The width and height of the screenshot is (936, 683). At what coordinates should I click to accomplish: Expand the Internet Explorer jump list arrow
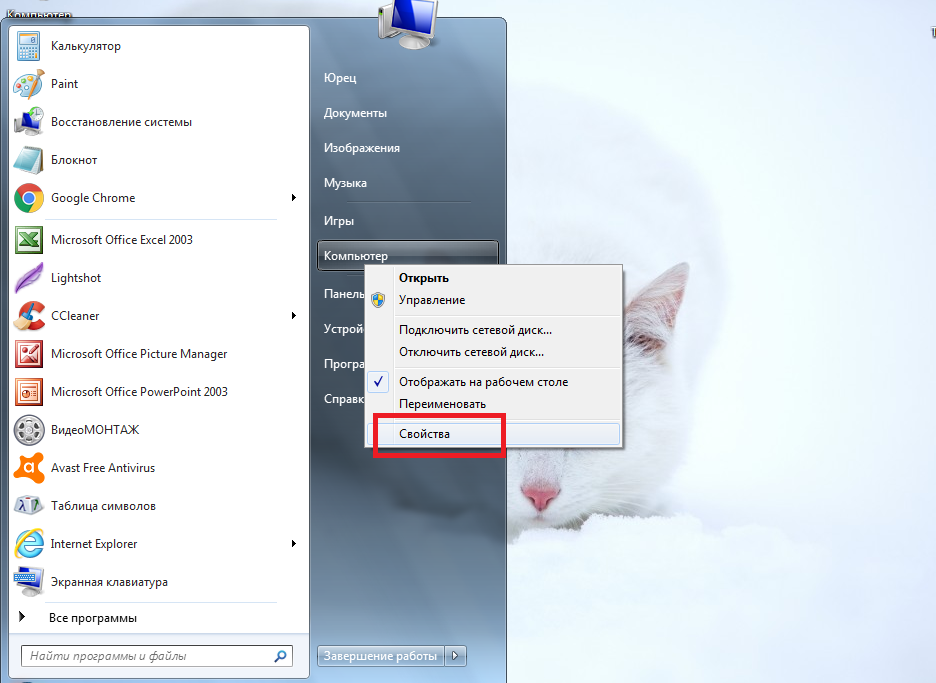click(x=294, y=543)
